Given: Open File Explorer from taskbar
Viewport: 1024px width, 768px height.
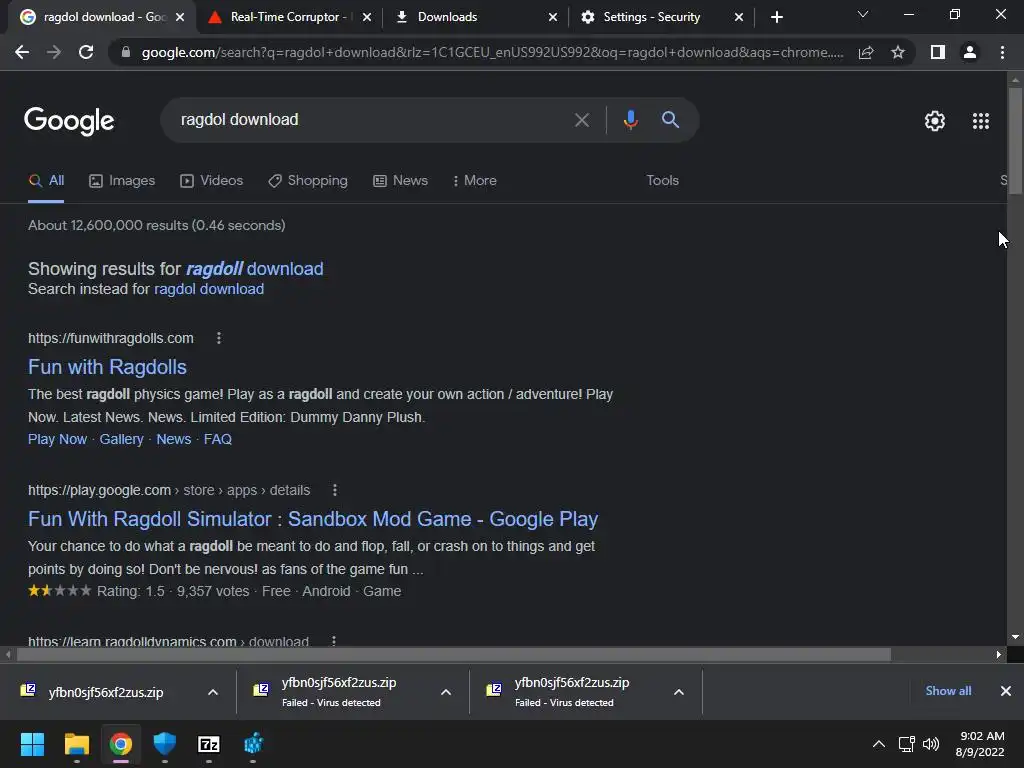Looking at the screenshot, I should point(76,744).
